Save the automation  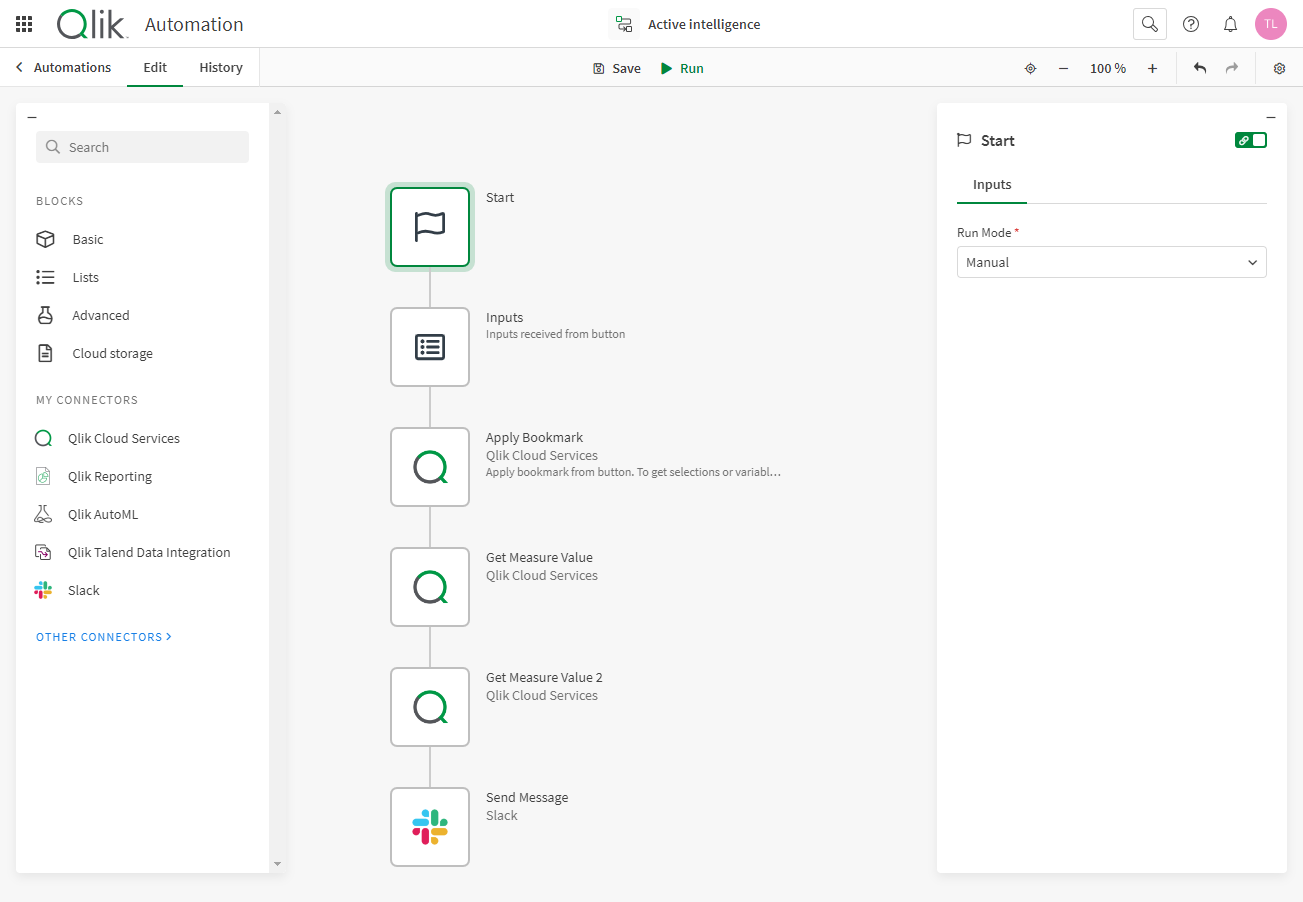617,68
